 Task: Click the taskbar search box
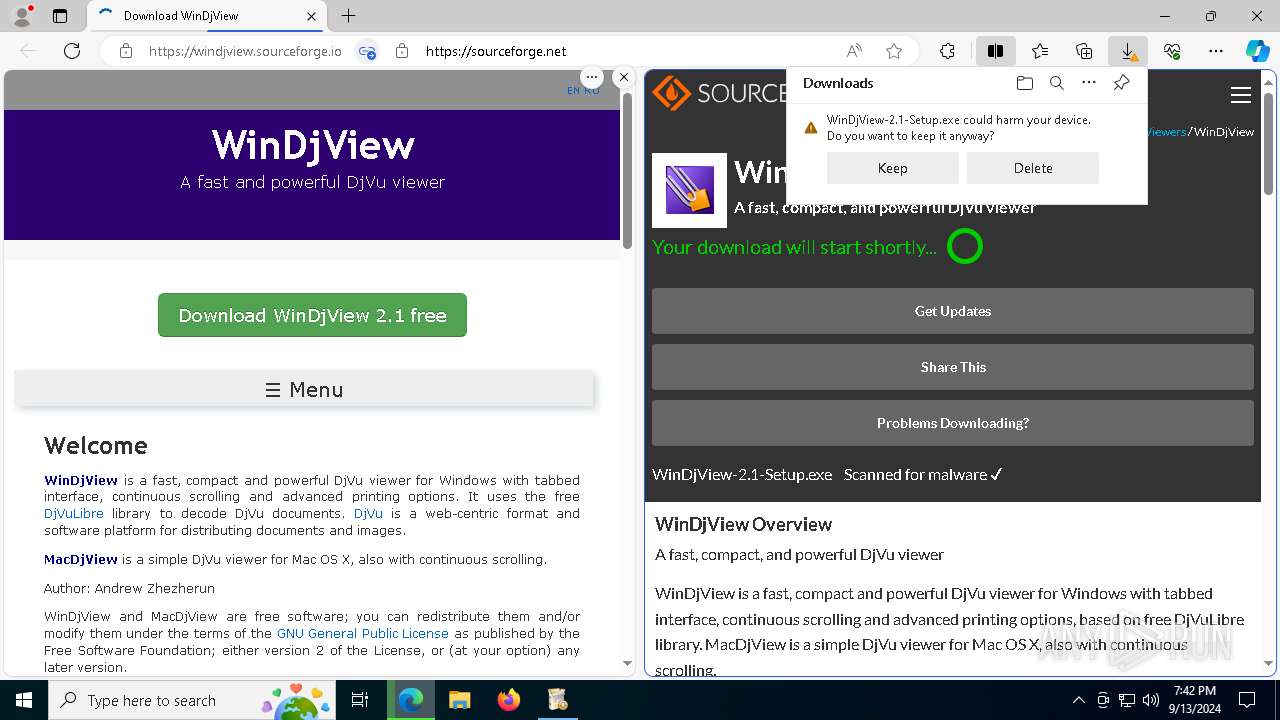tap(192, 700)
